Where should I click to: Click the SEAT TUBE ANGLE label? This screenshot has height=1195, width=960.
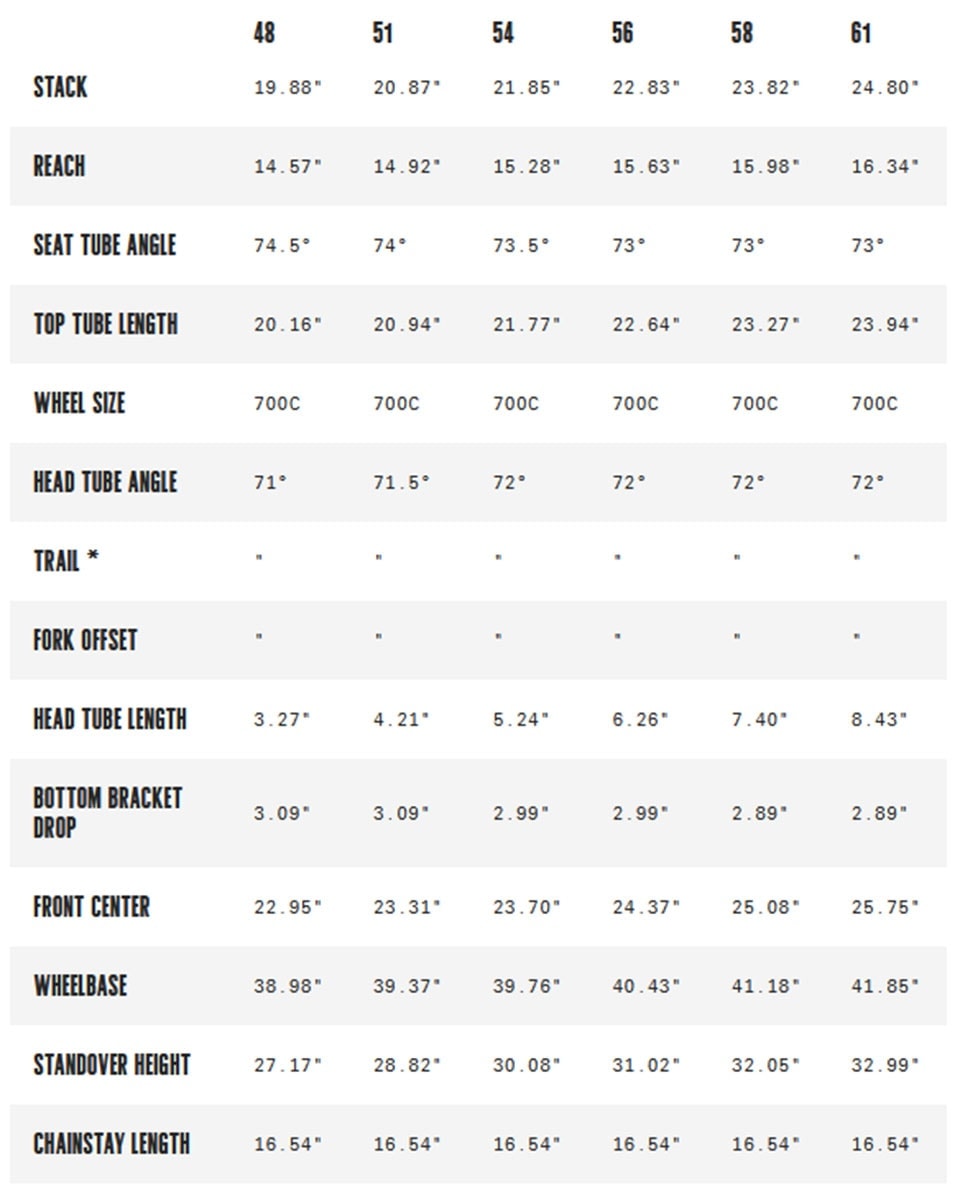105,245
